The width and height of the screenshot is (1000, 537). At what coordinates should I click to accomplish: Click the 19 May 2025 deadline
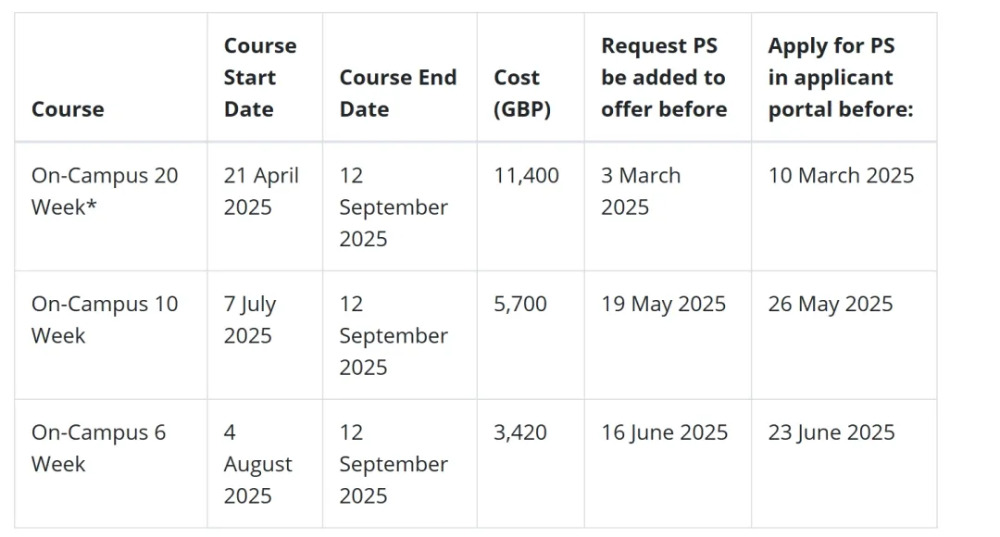tap(663, 304)
